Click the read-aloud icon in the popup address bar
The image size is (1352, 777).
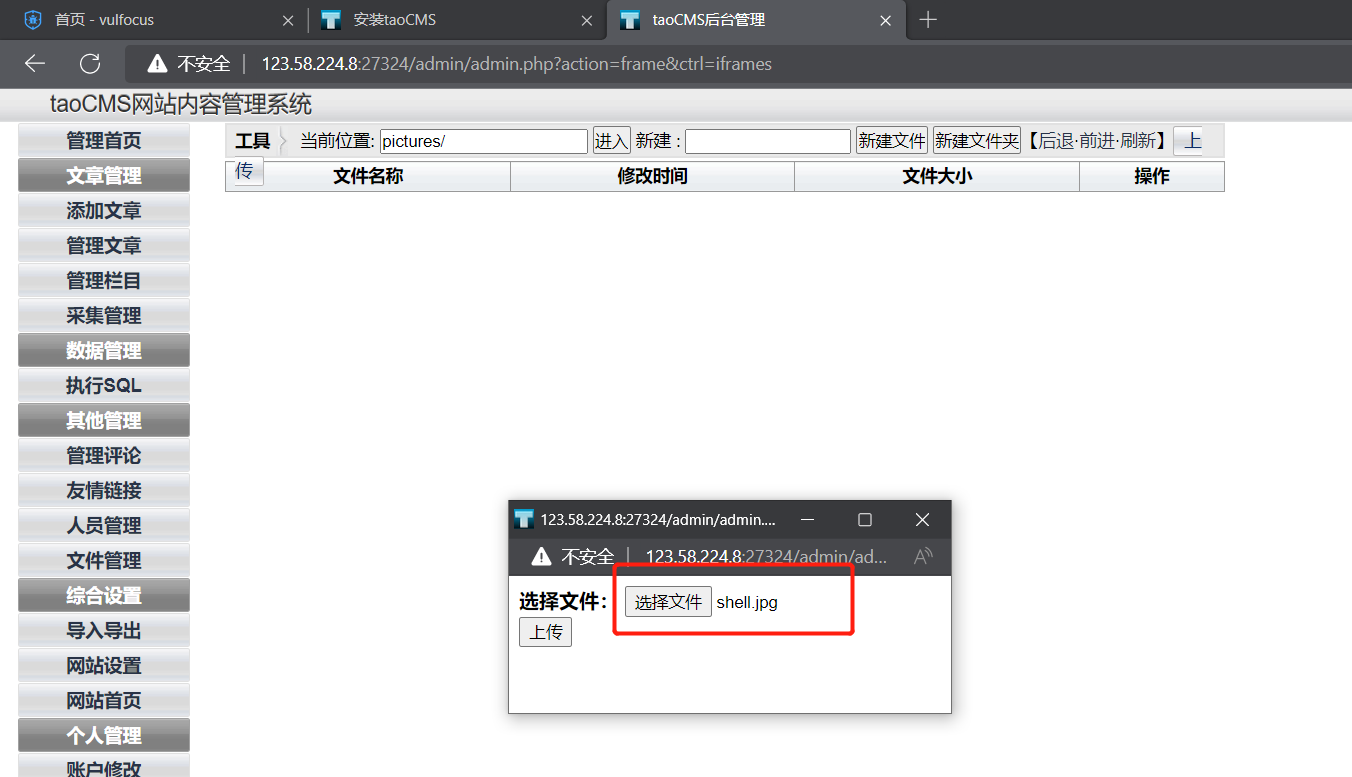pyautogui.click(x=924, y=556)
